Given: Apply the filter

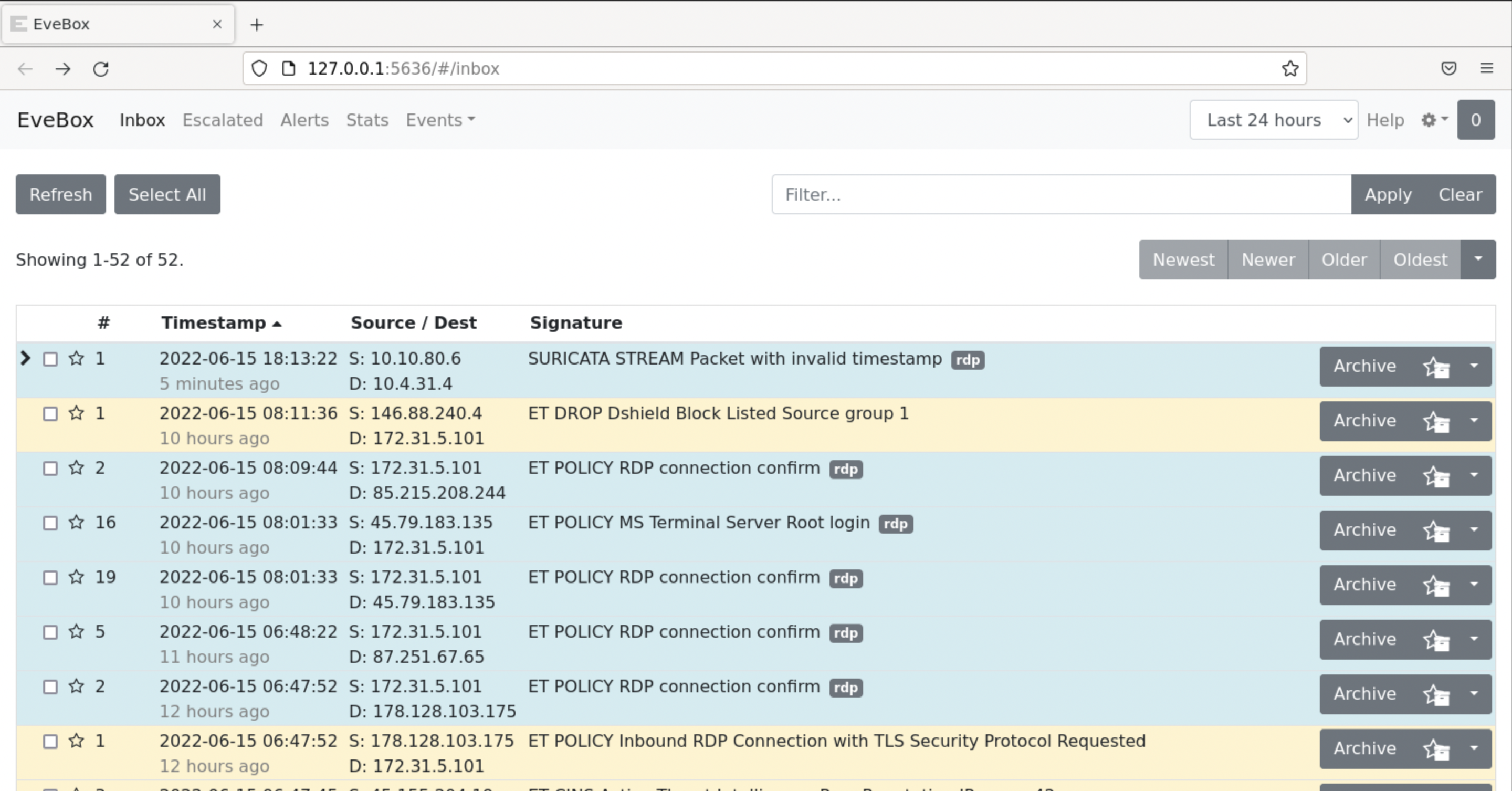Looking at the screenshot, I should (1388, 194).
